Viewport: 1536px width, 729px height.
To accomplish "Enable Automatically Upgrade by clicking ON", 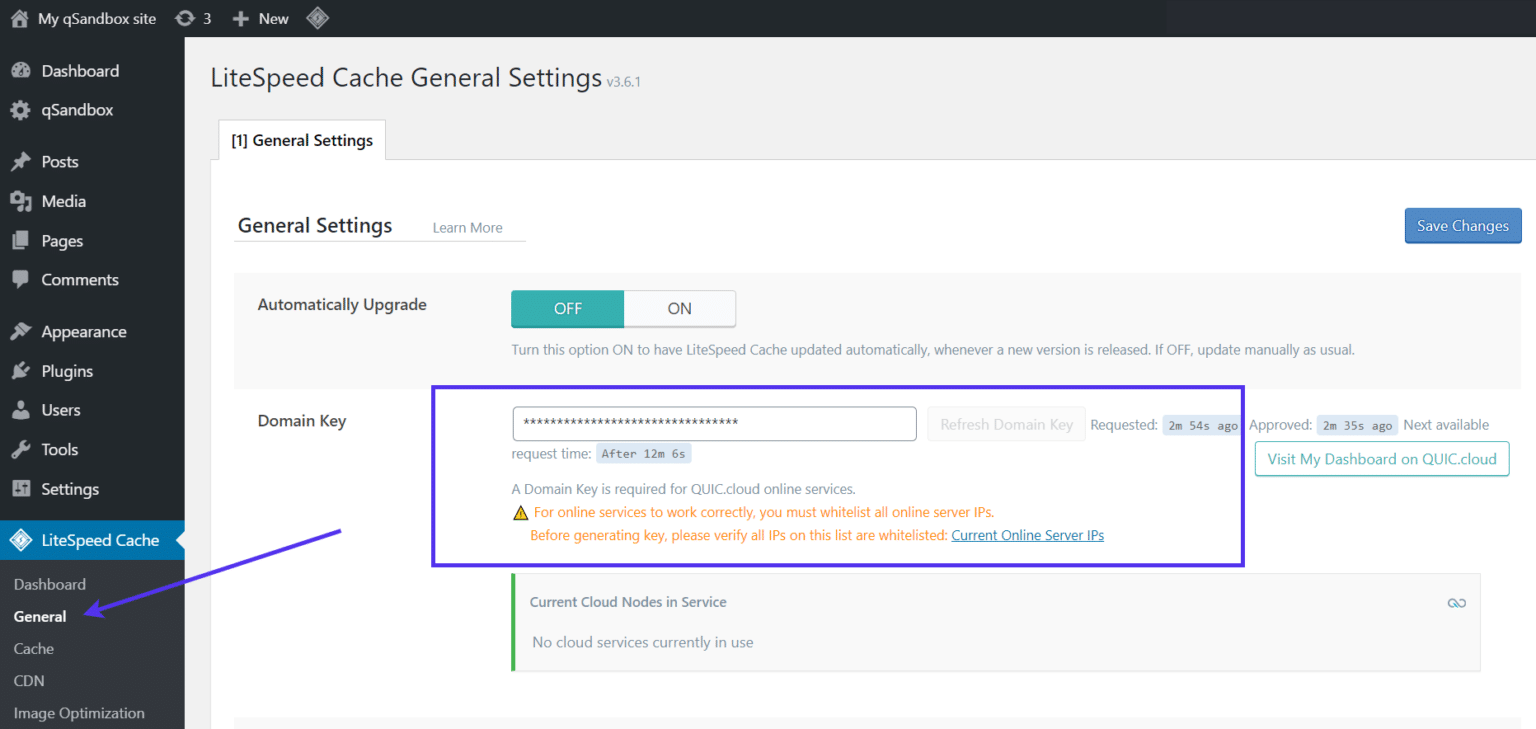I will click(x=679, y=309).
